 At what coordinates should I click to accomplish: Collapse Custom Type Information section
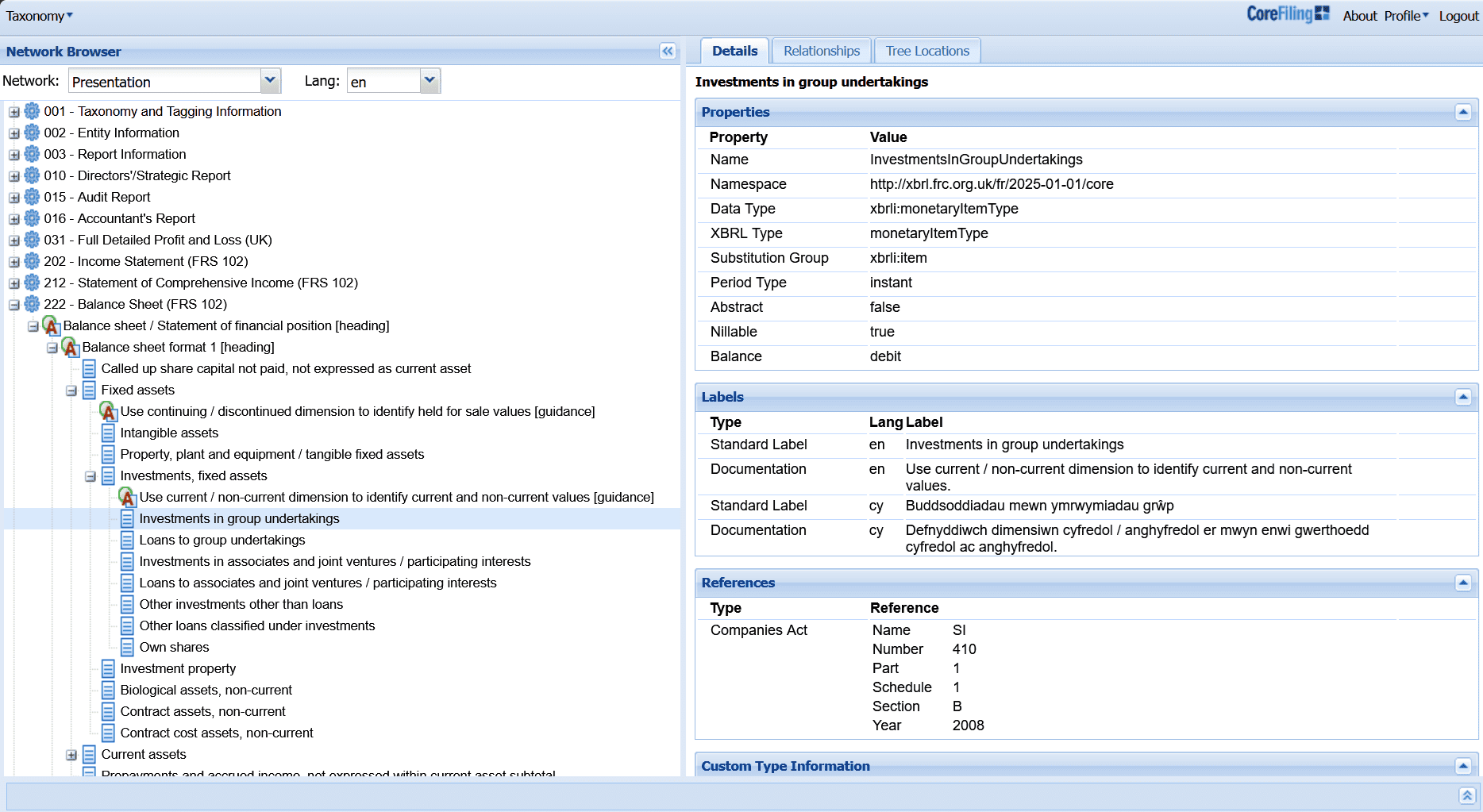click(x=1463, y=766)
